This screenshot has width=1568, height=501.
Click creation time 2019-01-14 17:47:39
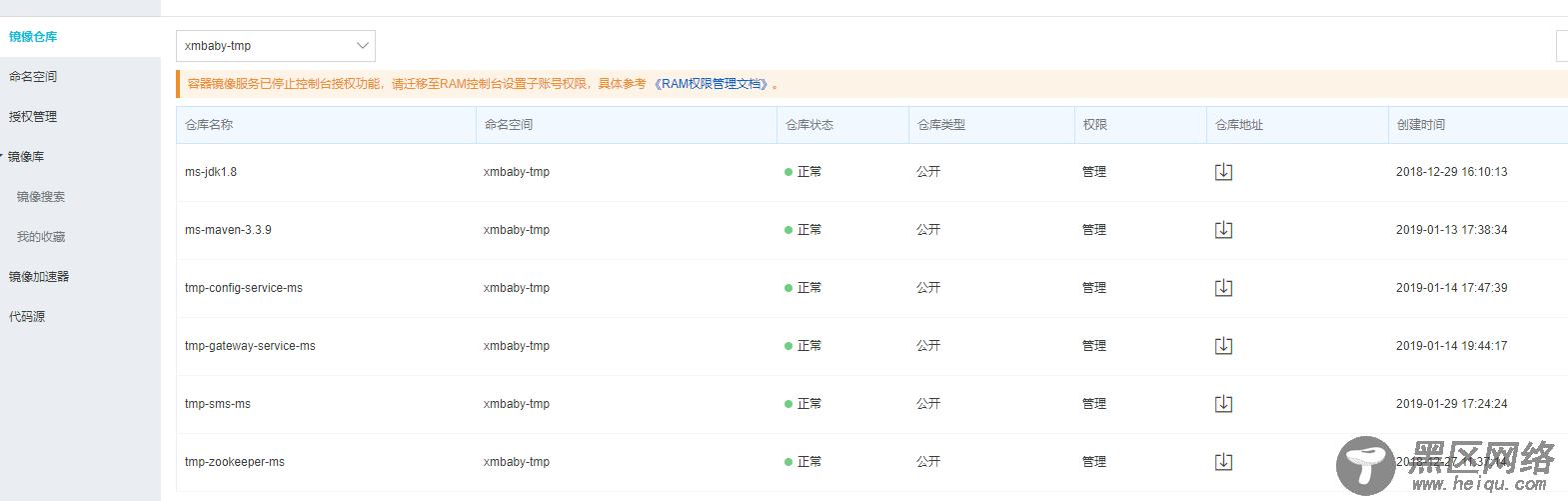[1452, 288]
